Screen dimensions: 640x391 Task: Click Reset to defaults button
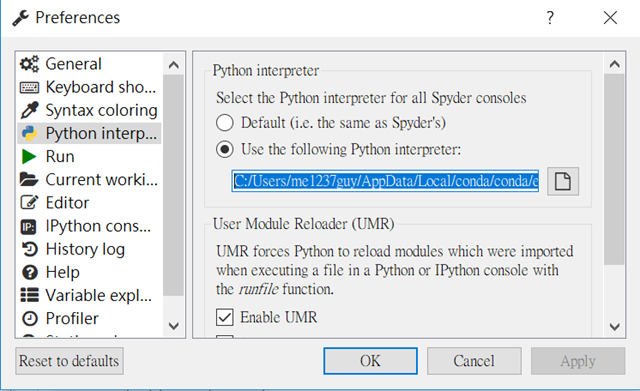(69, 361)
